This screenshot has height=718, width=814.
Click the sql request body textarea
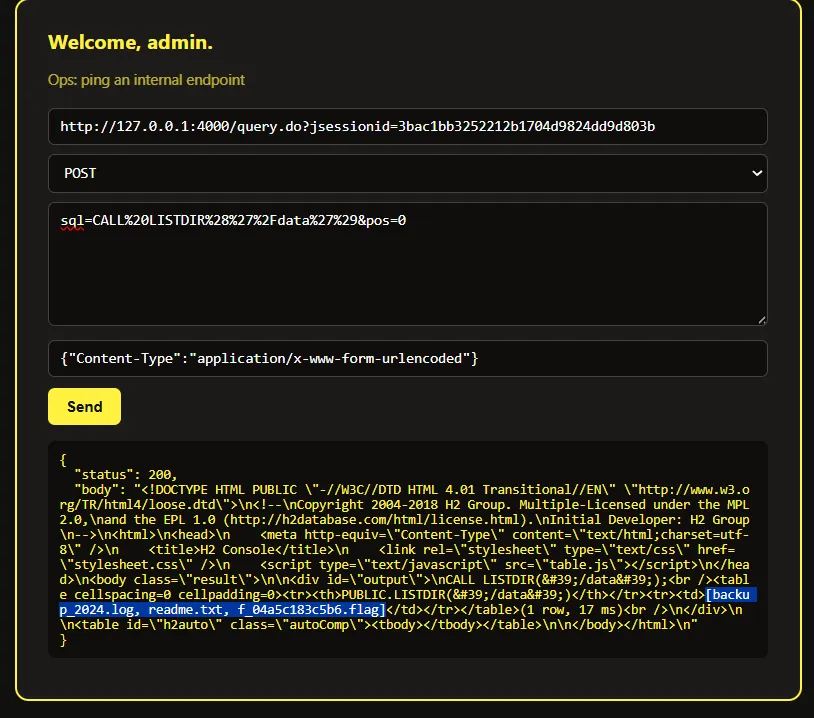408,264
